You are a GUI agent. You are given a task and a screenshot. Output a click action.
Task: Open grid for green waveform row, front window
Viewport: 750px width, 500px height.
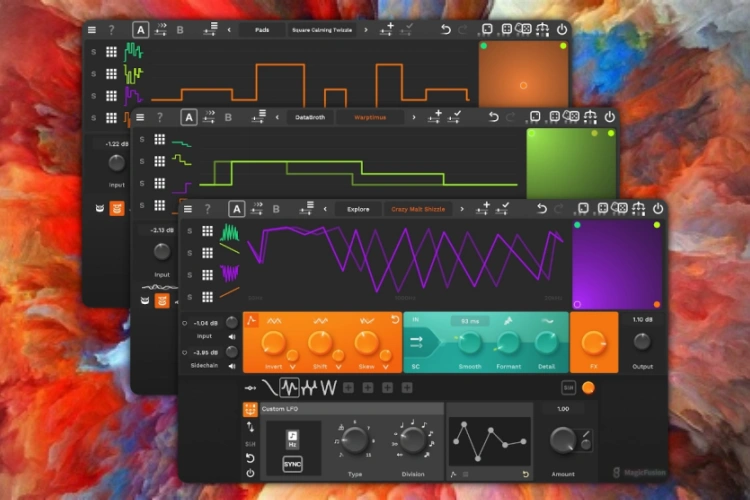tap(207, 231)
